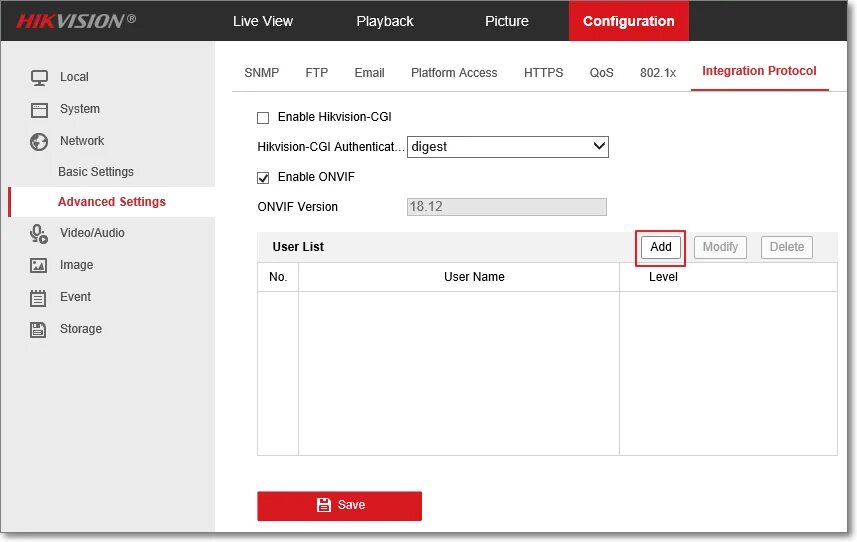Viewport: 857px width, 542px height.
Task: Click the System window icon in sidebar
Action: (39, 110)
